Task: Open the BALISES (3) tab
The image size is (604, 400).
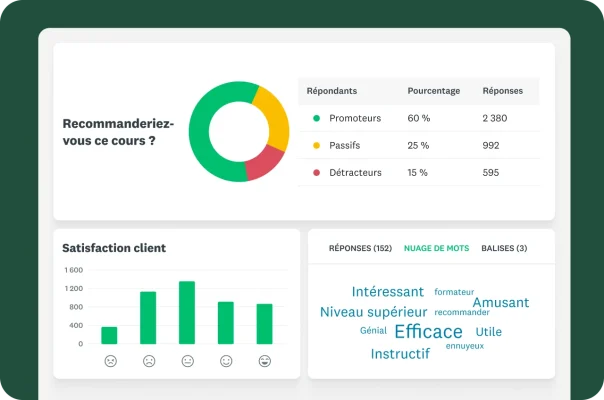Action: click(x=504, y=248)
